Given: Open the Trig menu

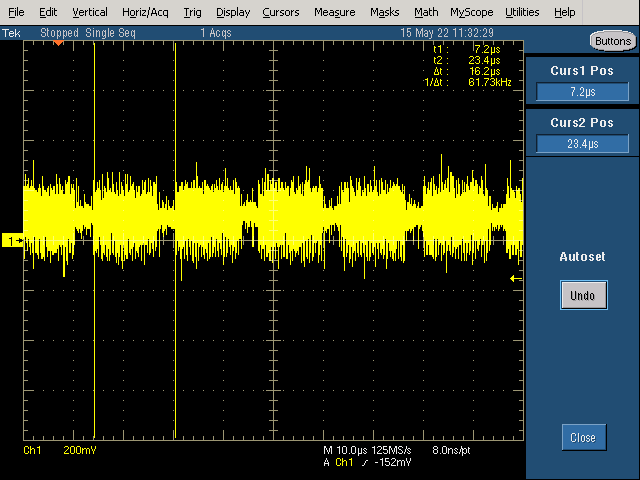Looking at the screenshot, I should click(192, 12).
